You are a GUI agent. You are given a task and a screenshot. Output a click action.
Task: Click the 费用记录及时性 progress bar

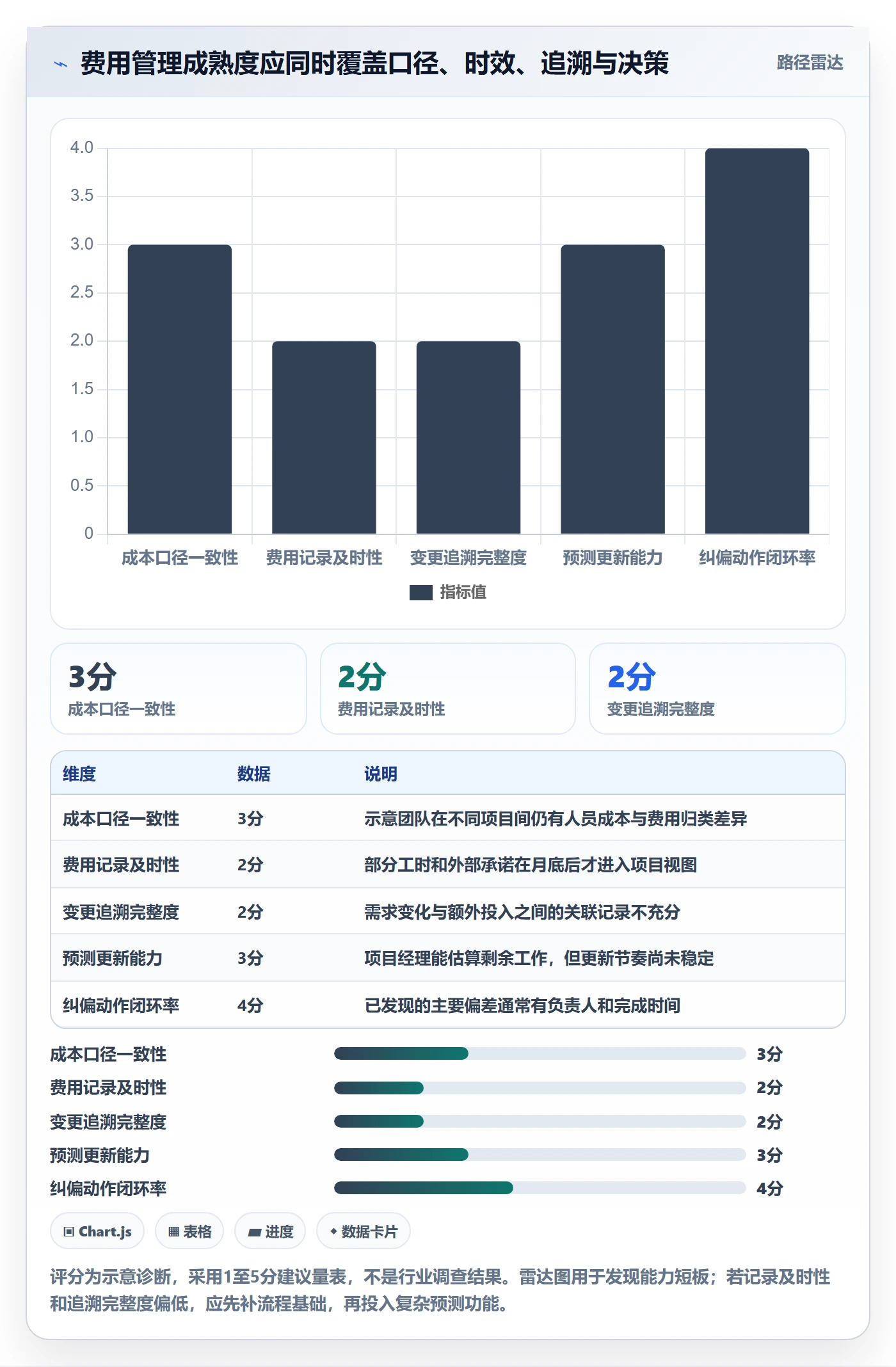click(x=540, y=1087)
